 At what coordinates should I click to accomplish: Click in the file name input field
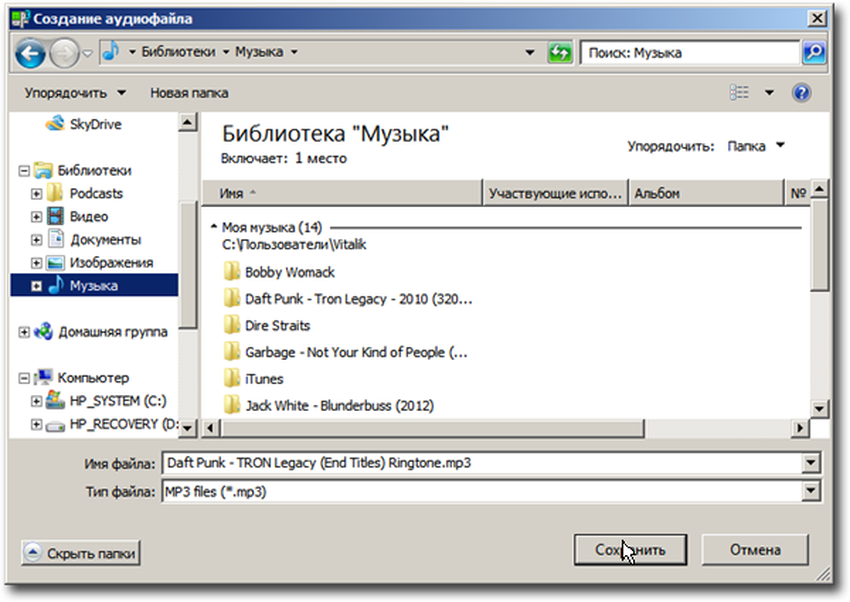tap(480, 464)
